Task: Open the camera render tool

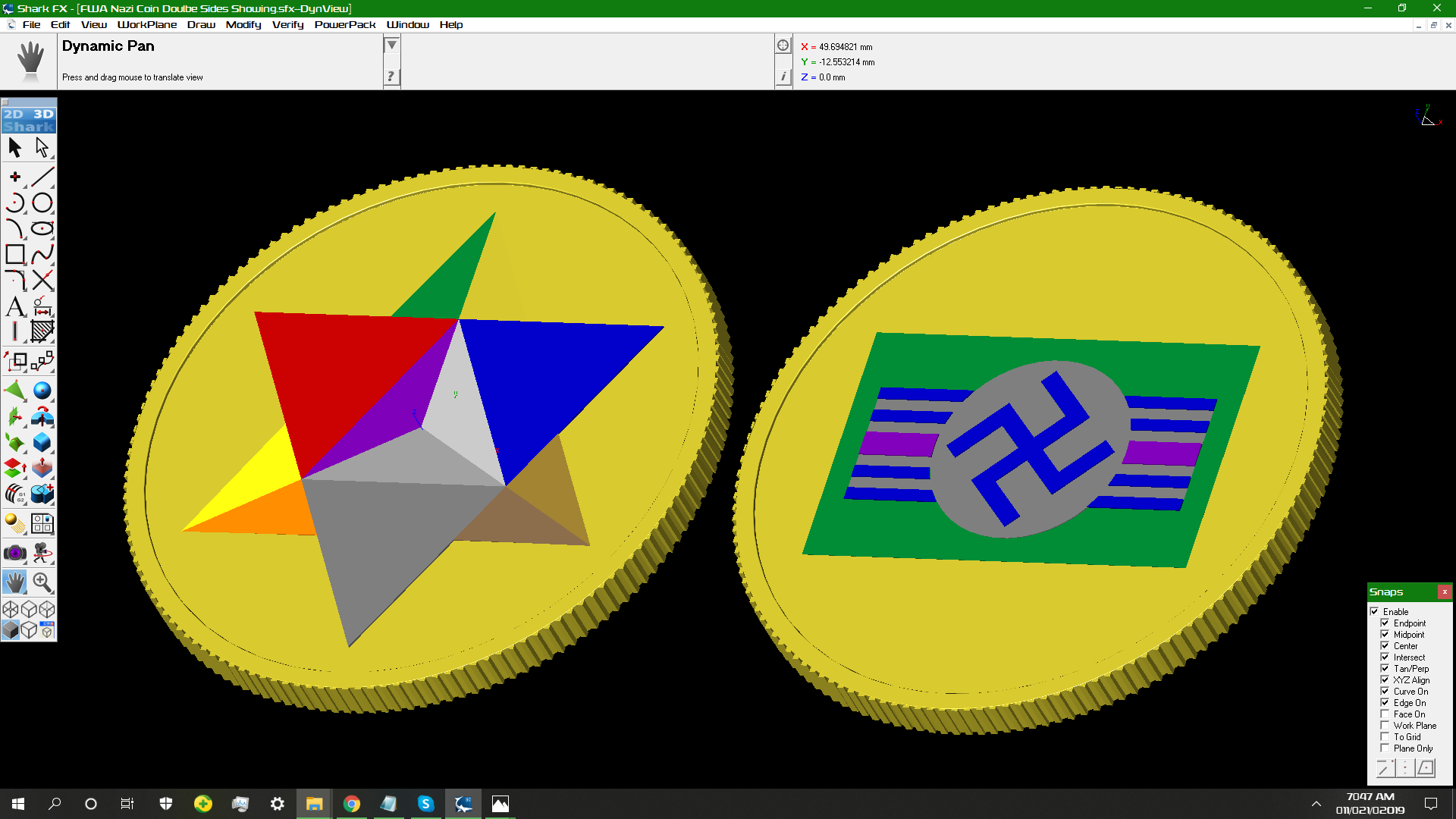Action: coord(15,553)
